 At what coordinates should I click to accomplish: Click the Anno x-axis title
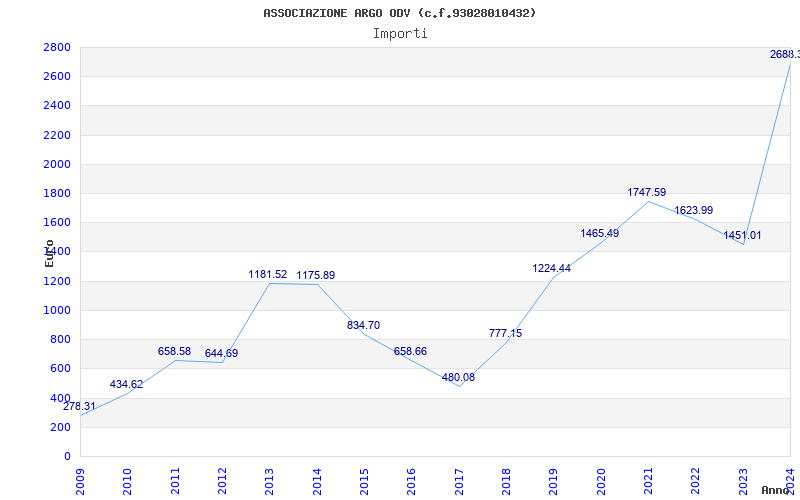tap(775, 490)
